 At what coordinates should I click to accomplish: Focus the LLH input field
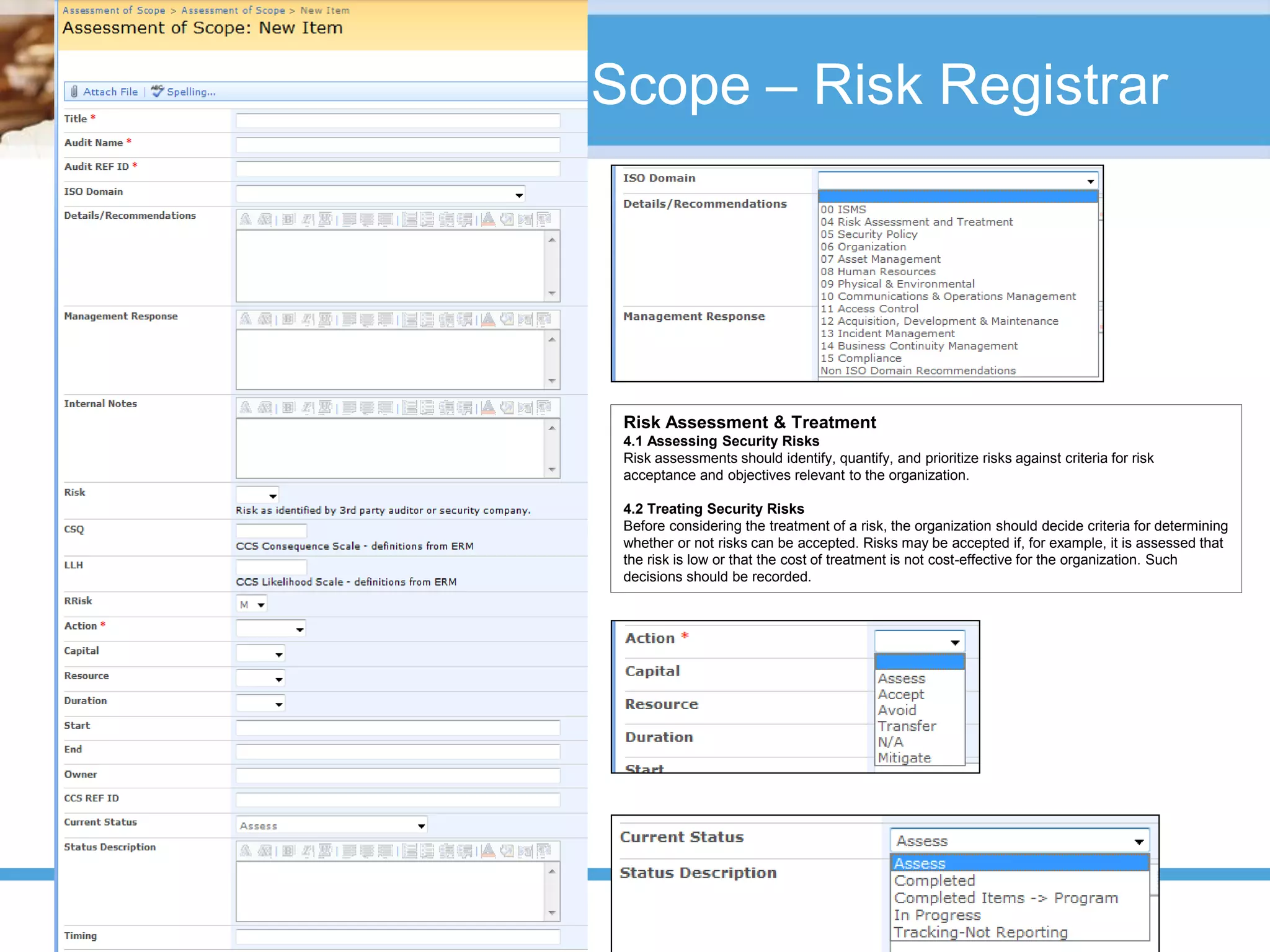(271, 566)
